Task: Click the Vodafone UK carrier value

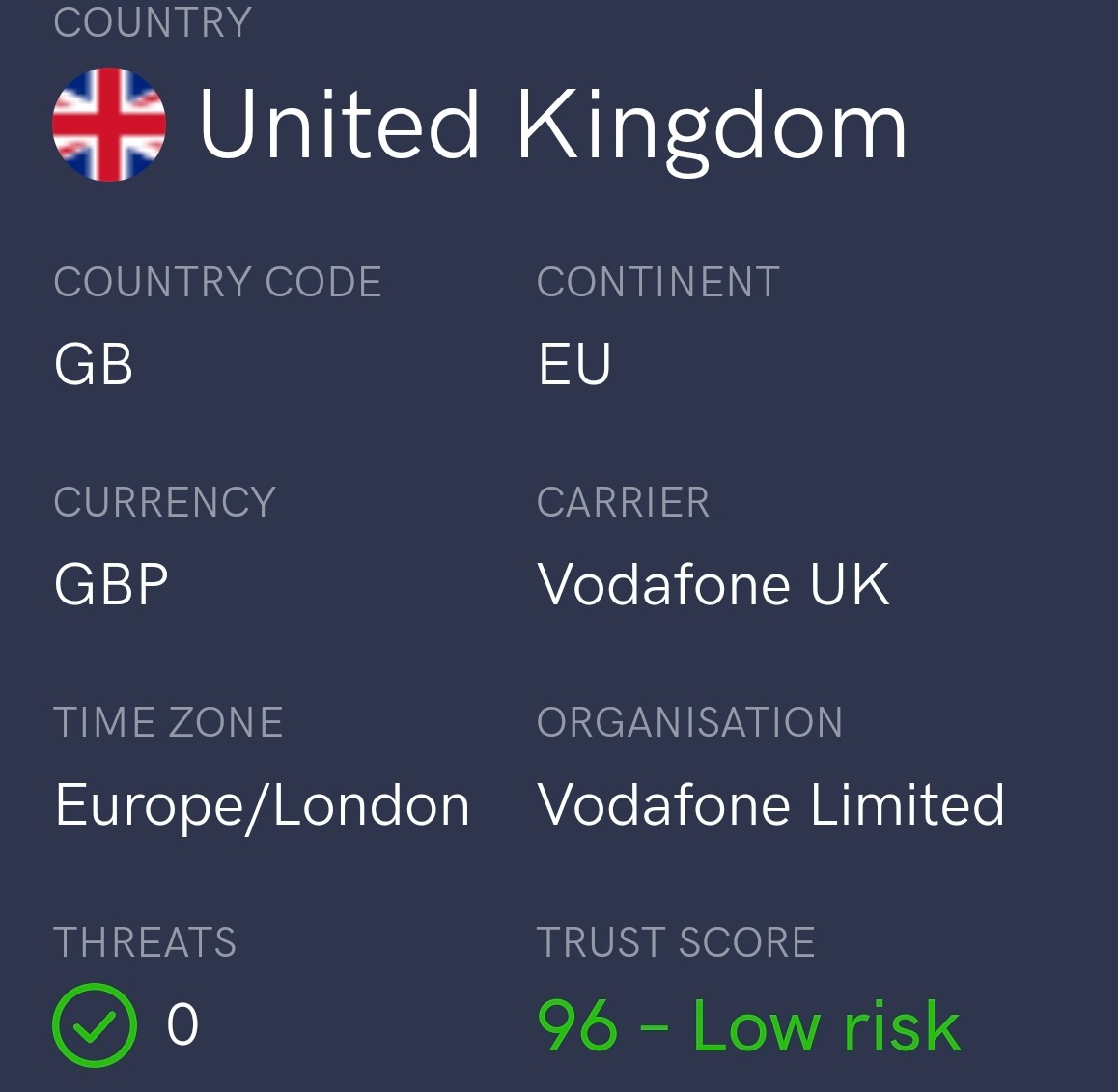Action: (713, 584)
